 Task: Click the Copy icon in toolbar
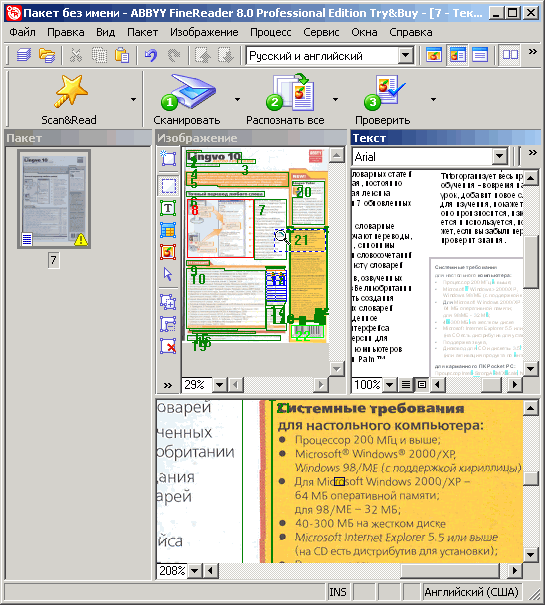pyautogui.click(x=99, y=55)
